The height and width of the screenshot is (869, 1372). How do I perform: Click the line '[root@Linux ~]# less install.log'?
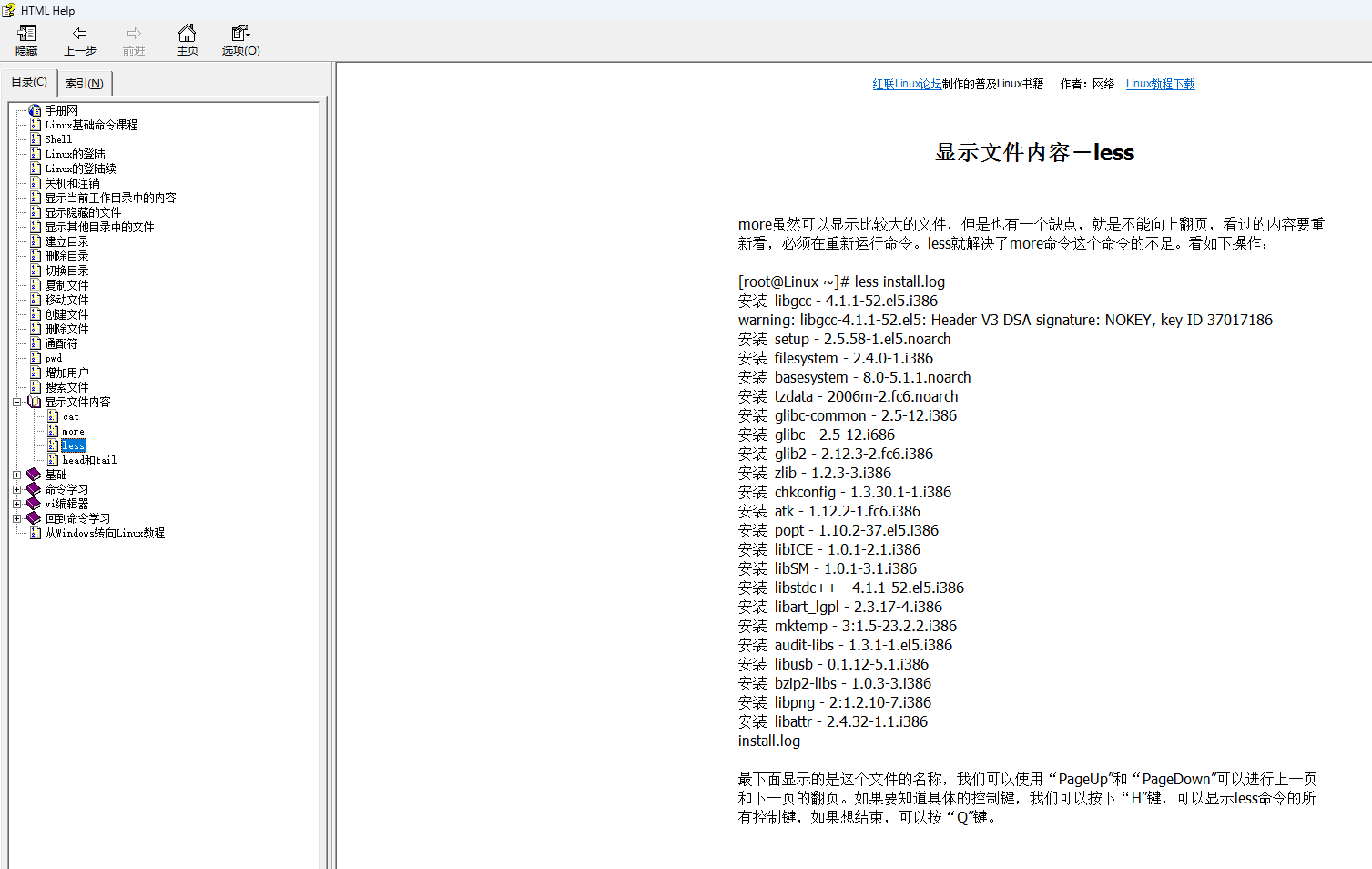(841, 281)
